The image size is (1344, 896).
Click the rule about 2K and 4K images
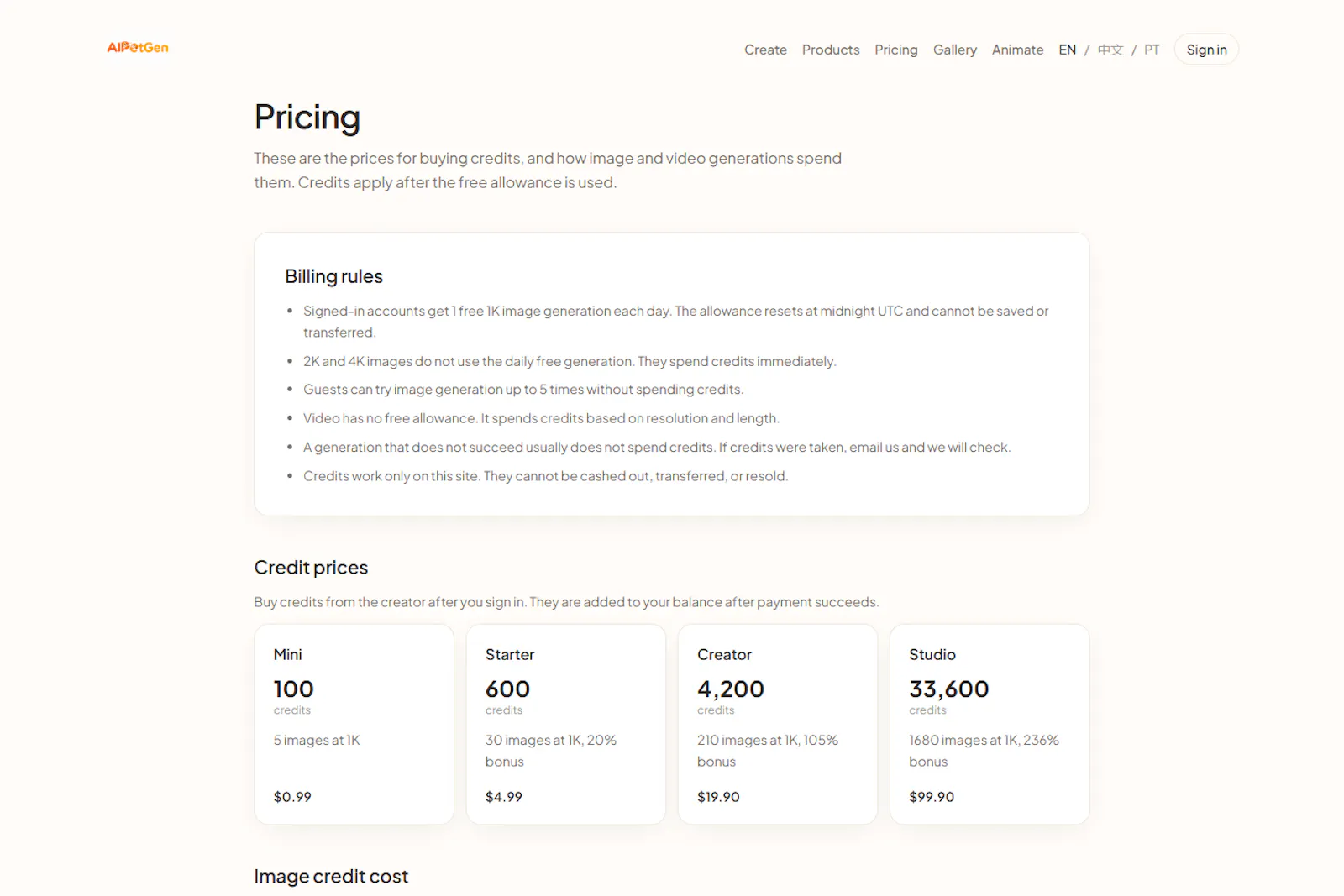click(570, 361)
